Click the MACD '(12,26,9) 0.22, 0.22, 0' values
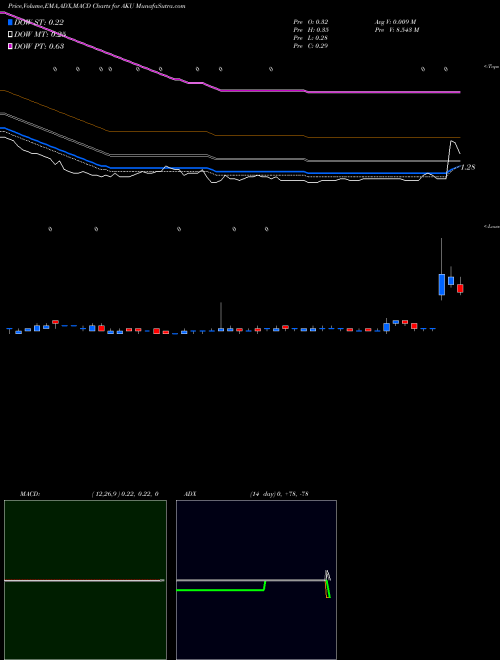The image size is (500, 660). pyautogui.click(x=125, y=493)
